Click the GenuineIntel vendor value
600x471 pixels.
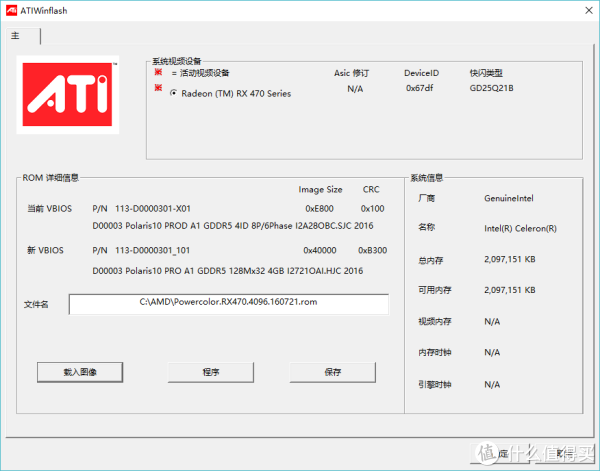pyautogui.click(x=509, y=198)
